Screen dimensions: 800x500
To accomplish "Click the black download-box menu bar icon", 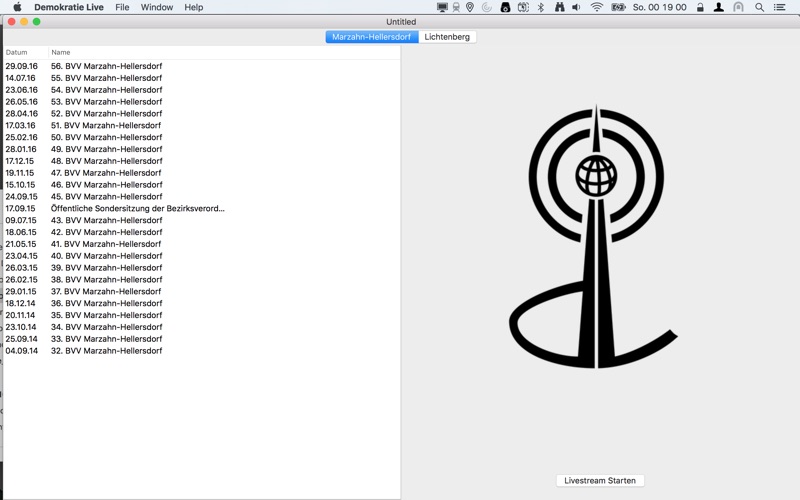I will tap(505, 7).
